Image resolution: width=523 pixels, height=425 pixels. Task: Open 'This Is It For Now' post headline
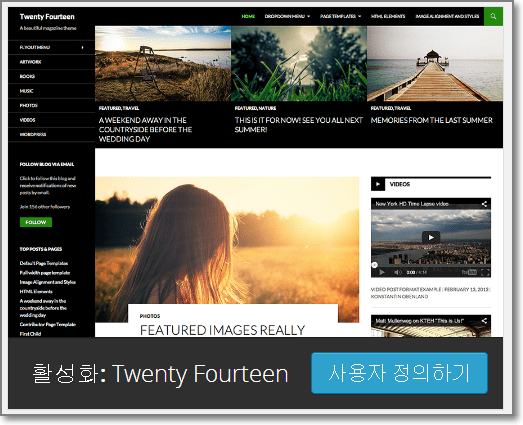coord(299,125)
